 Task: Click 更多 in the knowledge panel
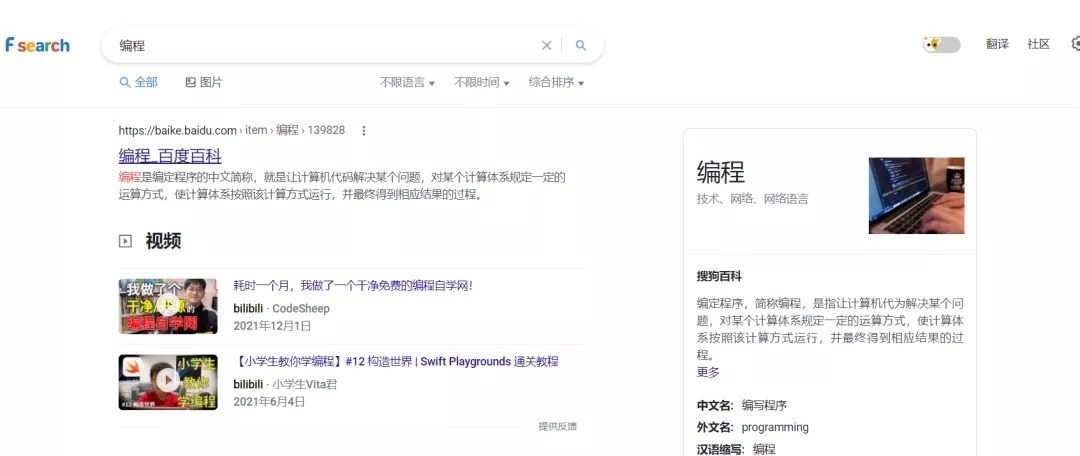click(x=708, y=372)
